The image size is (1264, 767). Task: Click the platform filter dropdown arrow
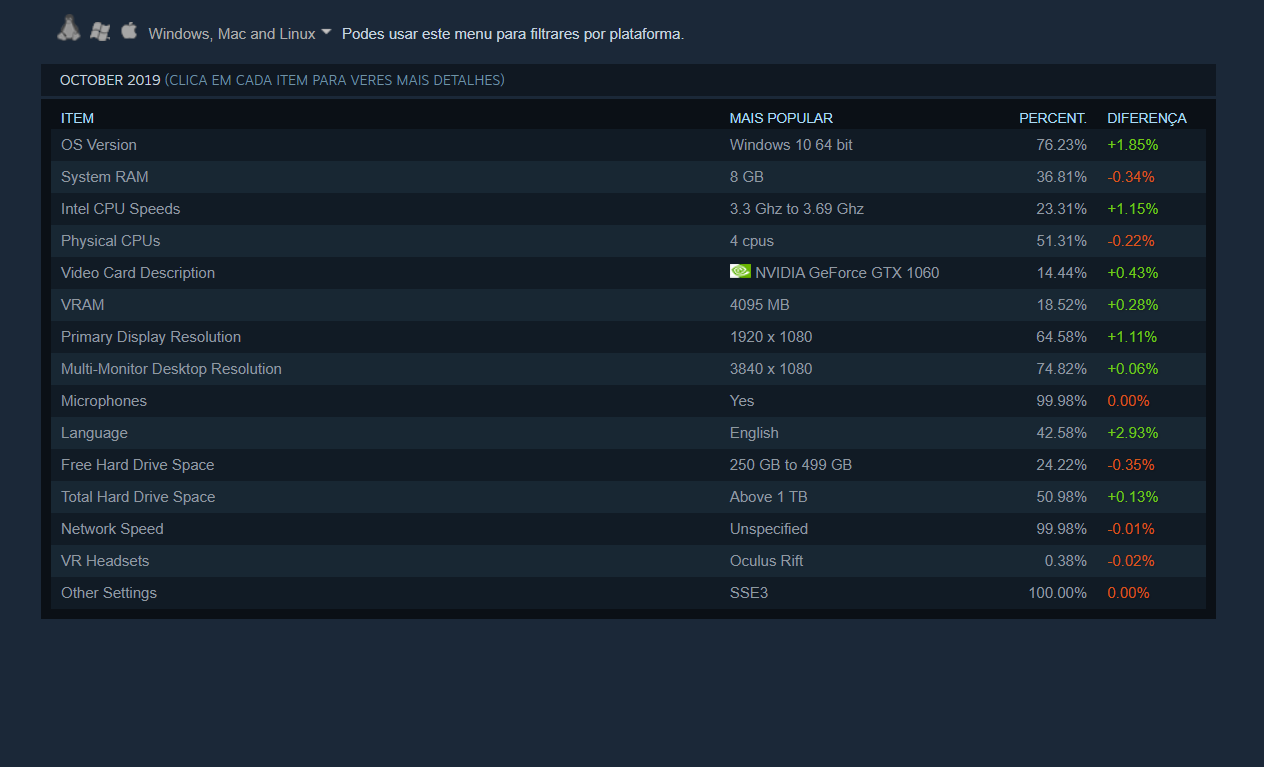[326, 32]
